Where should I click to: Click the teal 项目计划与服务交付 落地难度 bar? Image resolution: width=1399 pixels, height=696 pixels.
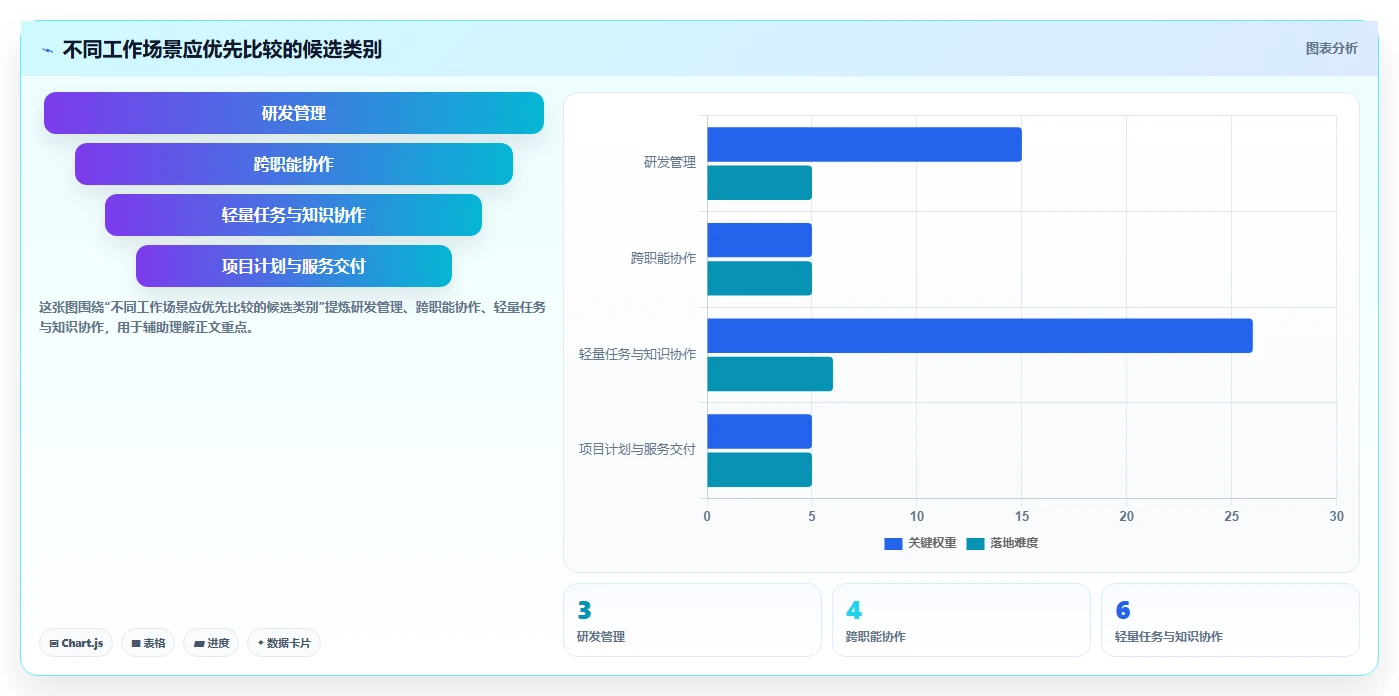point(759,470)
